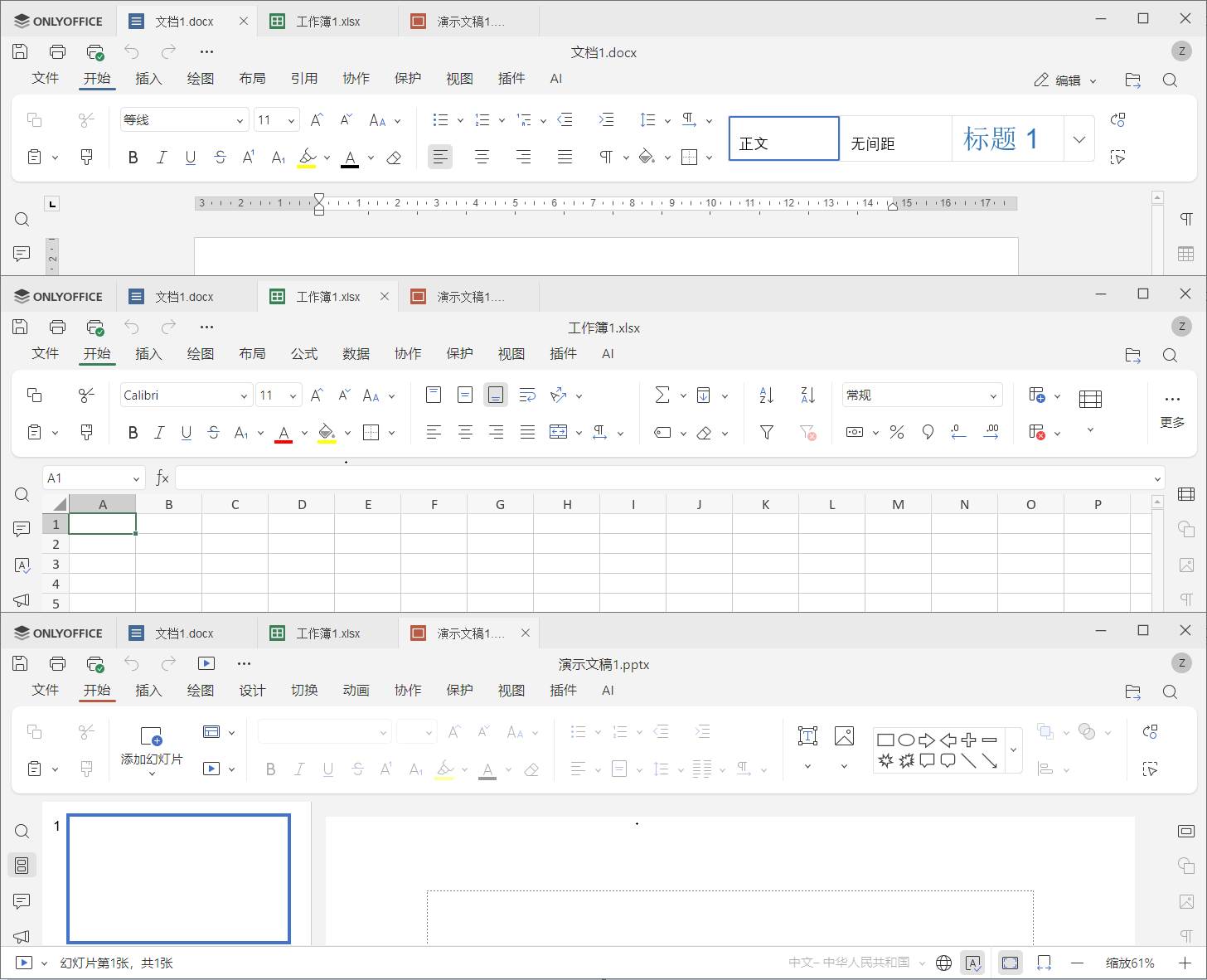Open the 动画 tab in the presentation editor
The width and height of the screenshot is (1207, 980).
click(356, 691)
